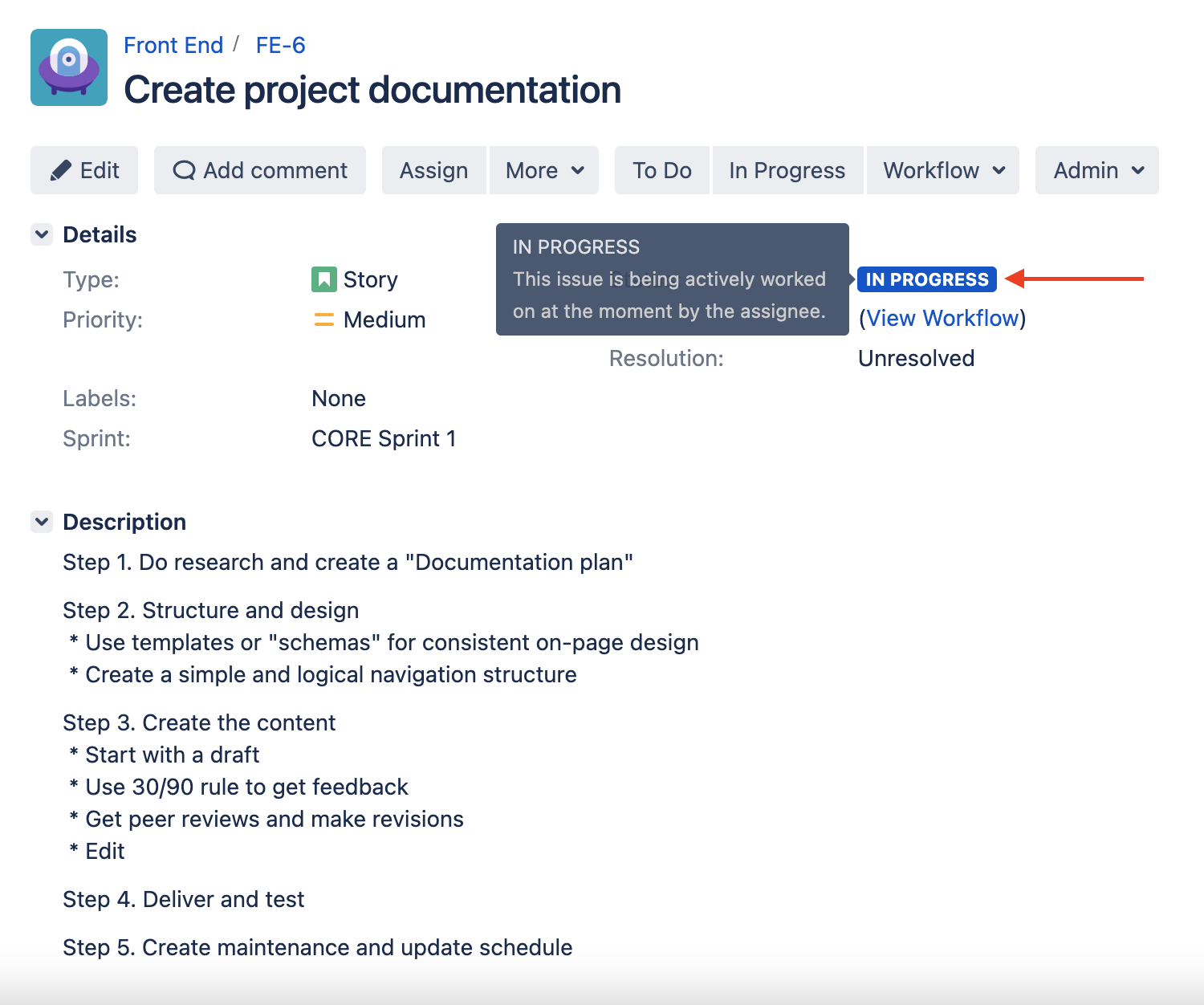Go to Front End project breadcrumb
Viewport: 1204px width, 1005px height.
pyautogui.click(x=173, y=45)
